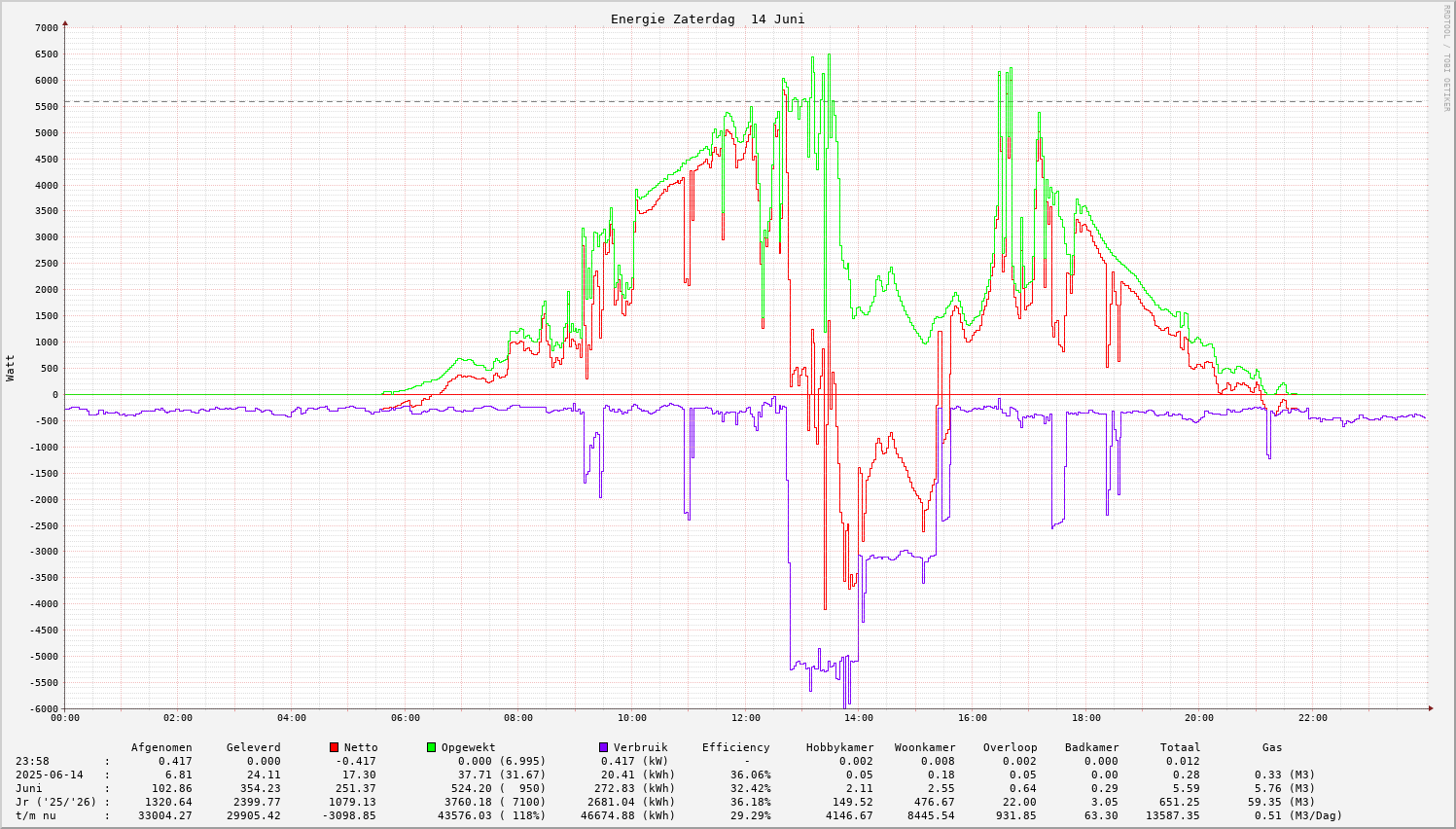Select the Efficiency column header

click(x=735, y=747)
